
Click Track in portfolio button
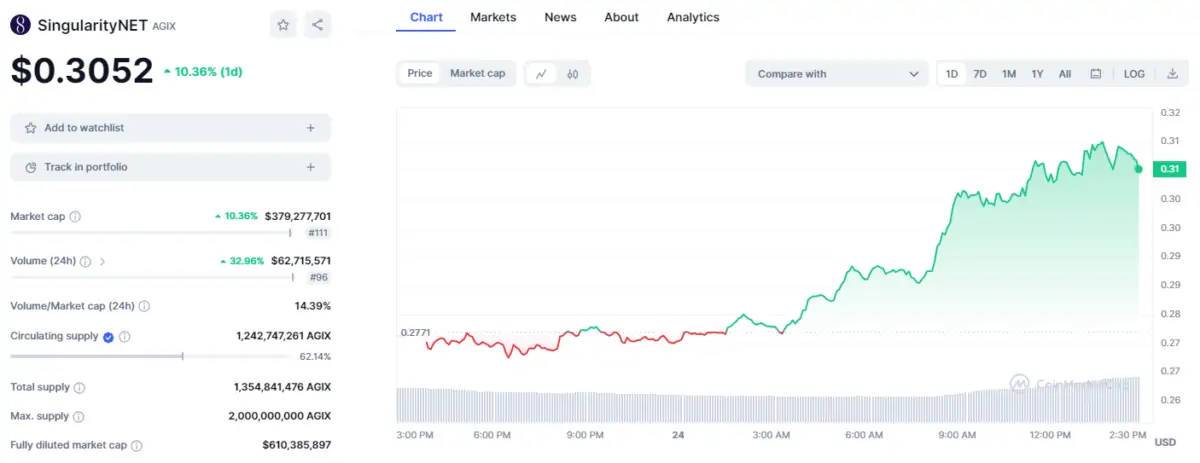(x=170, y=167)
